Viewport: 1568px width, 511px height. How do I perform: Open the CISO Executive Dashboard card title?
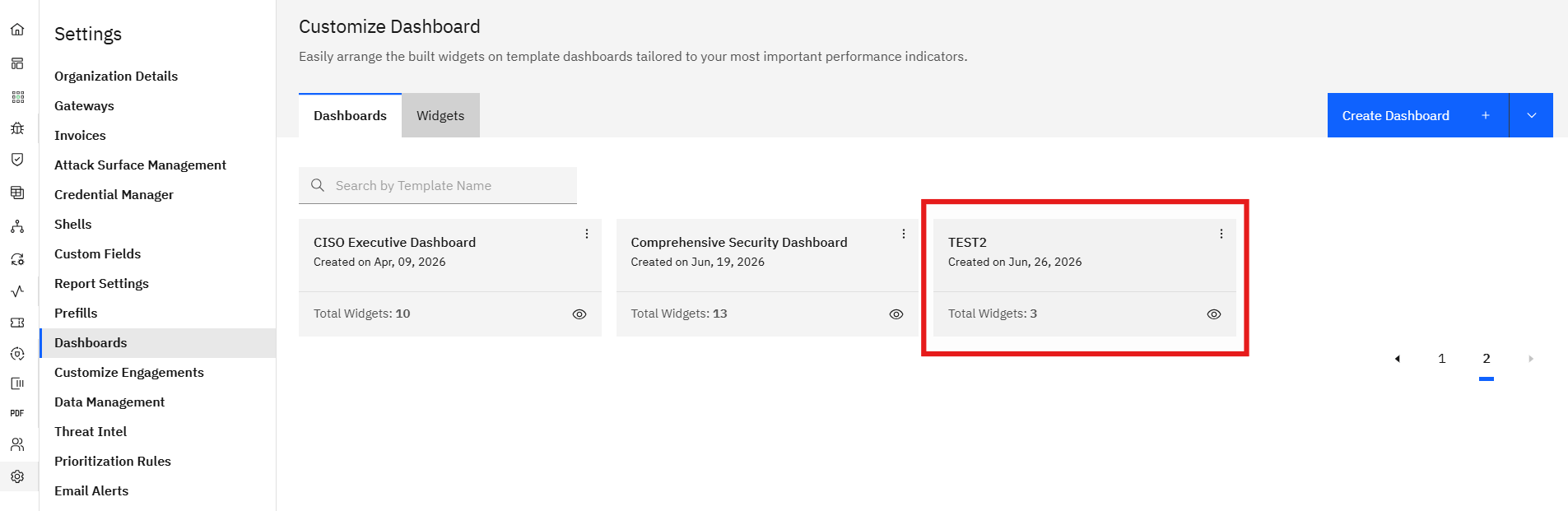coord(394,242)
